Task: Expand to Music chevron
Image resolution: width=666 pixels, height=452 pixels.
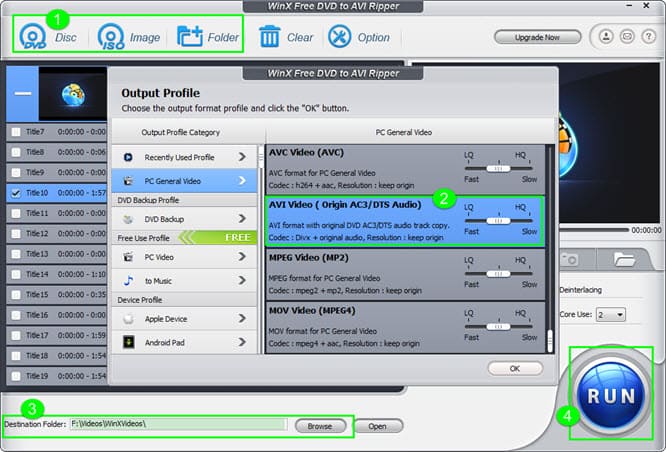Action: click(x=242, y=280)
